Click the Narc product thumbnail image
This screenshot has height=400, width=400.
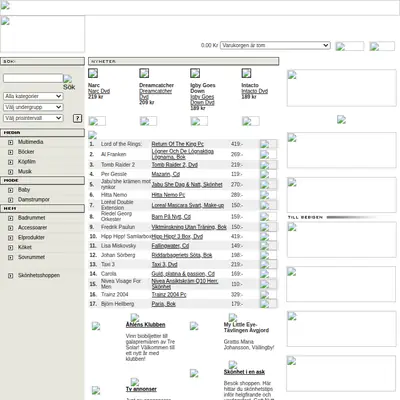pos(93,73)
